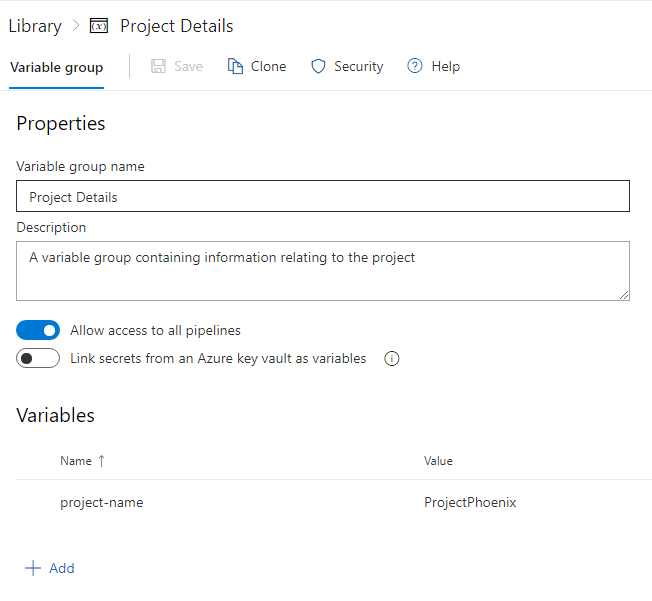
Task: Enable Link secrets from Azure key vault
Action: coord(38,359)
